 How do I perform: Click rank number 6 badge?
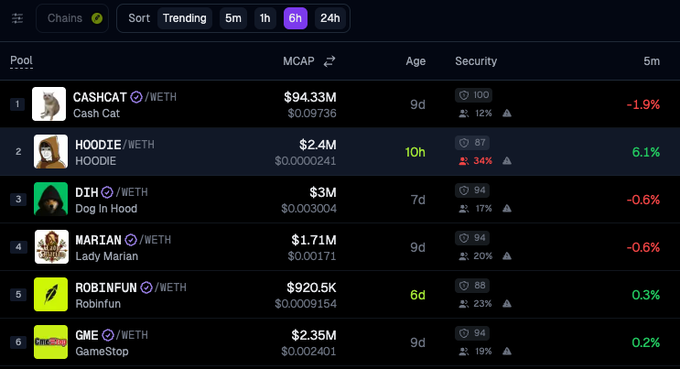(x=18, y=342)
